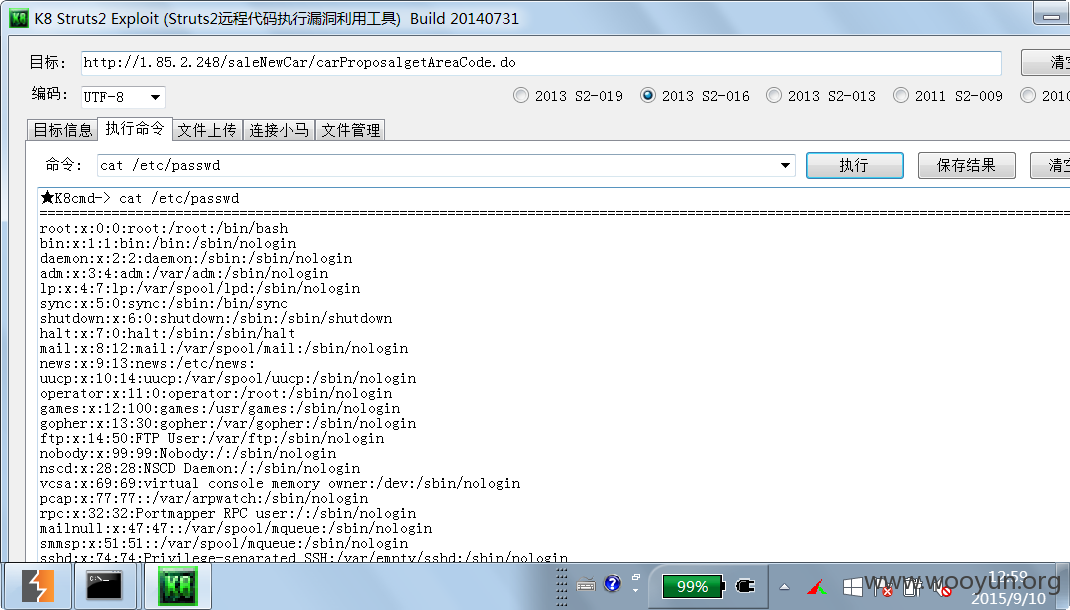Click the 保存结果 save results button
The image size is (1070, 610).
coord(966,165)
